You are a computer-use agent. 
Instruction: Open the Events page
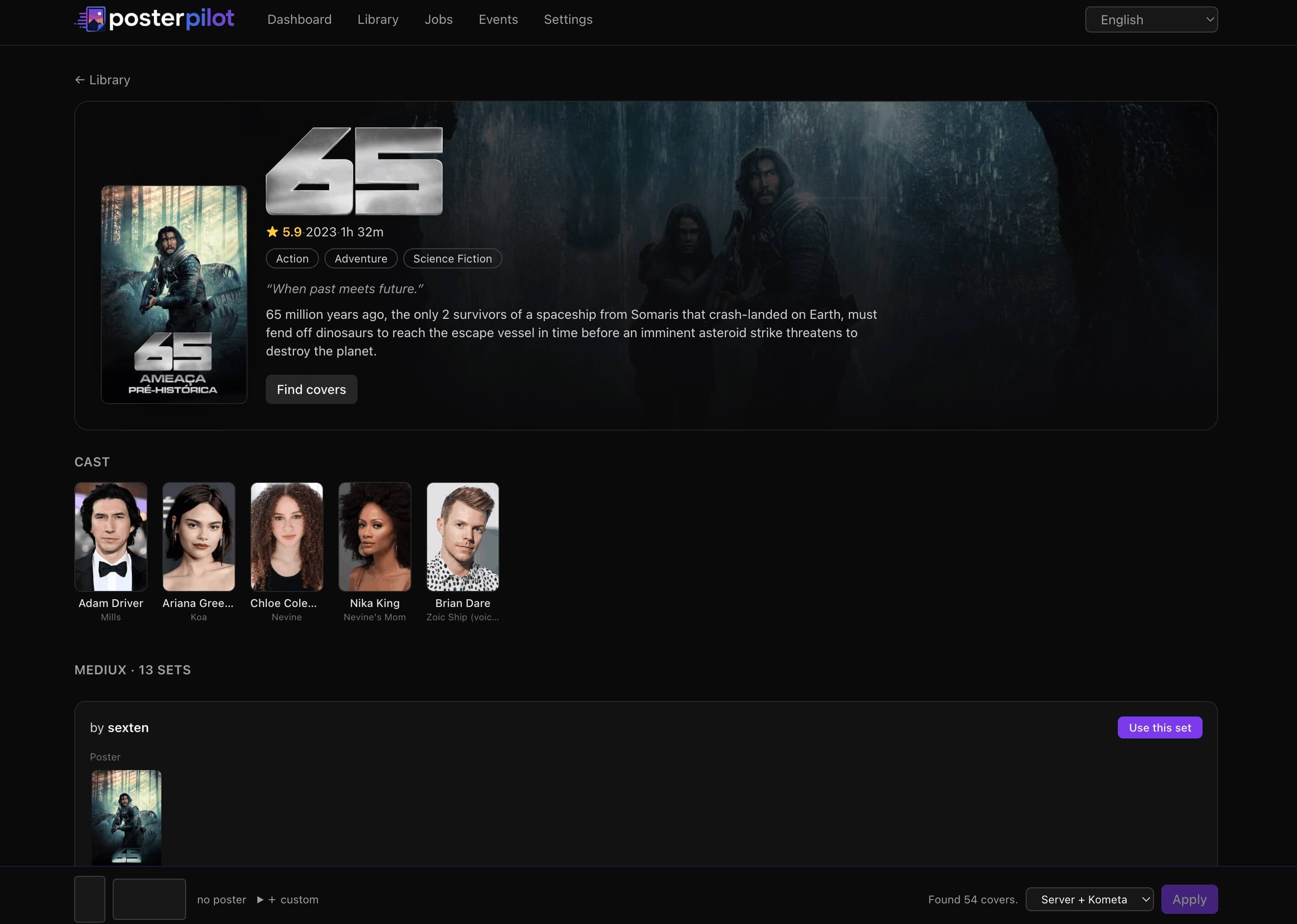tap(498, 19)
